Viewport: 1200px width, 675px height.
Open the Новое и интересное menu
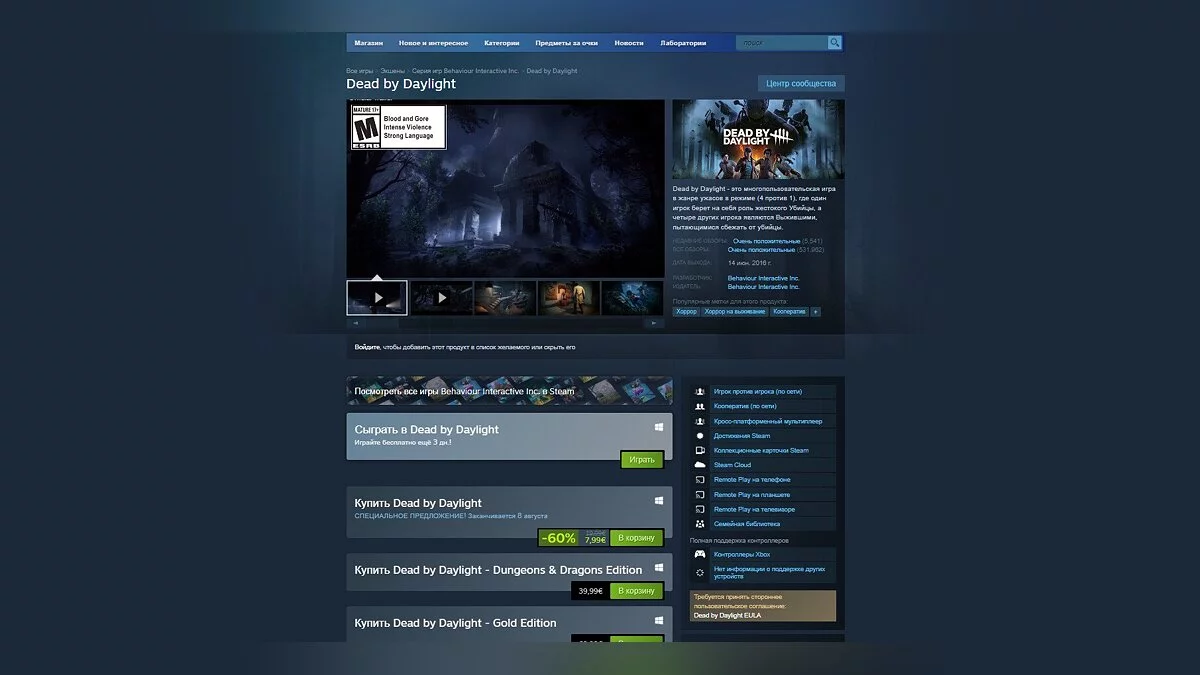(433, 43)
